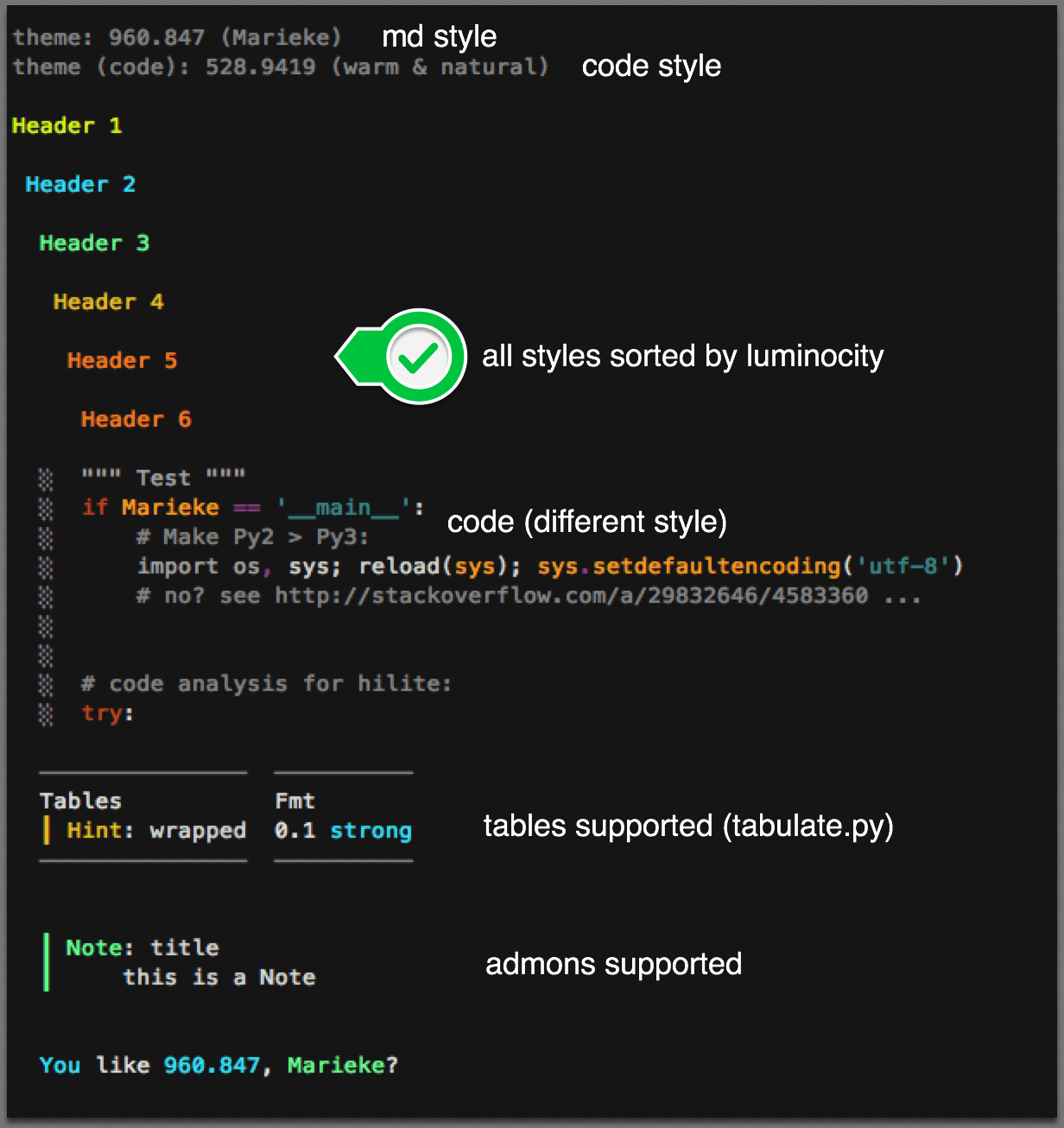This screenshot has height=1128, width=1064.
Task: Expand Header 1
Action: click(67, 125)
